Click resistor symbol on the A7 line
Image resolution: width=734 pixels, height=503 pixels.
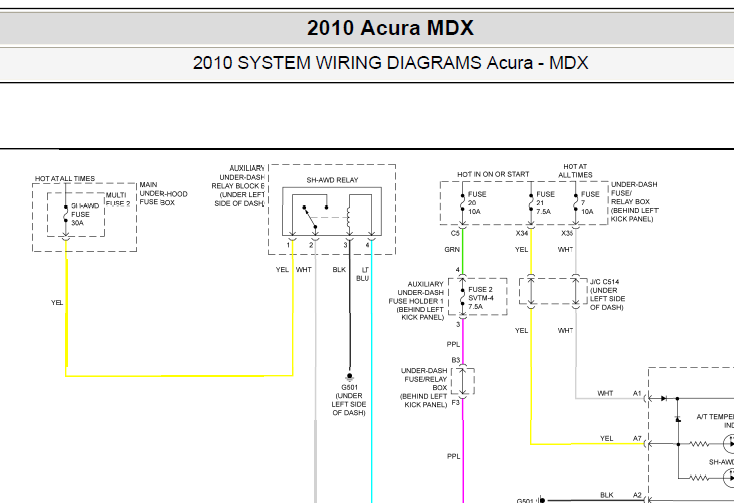(699, 444)
